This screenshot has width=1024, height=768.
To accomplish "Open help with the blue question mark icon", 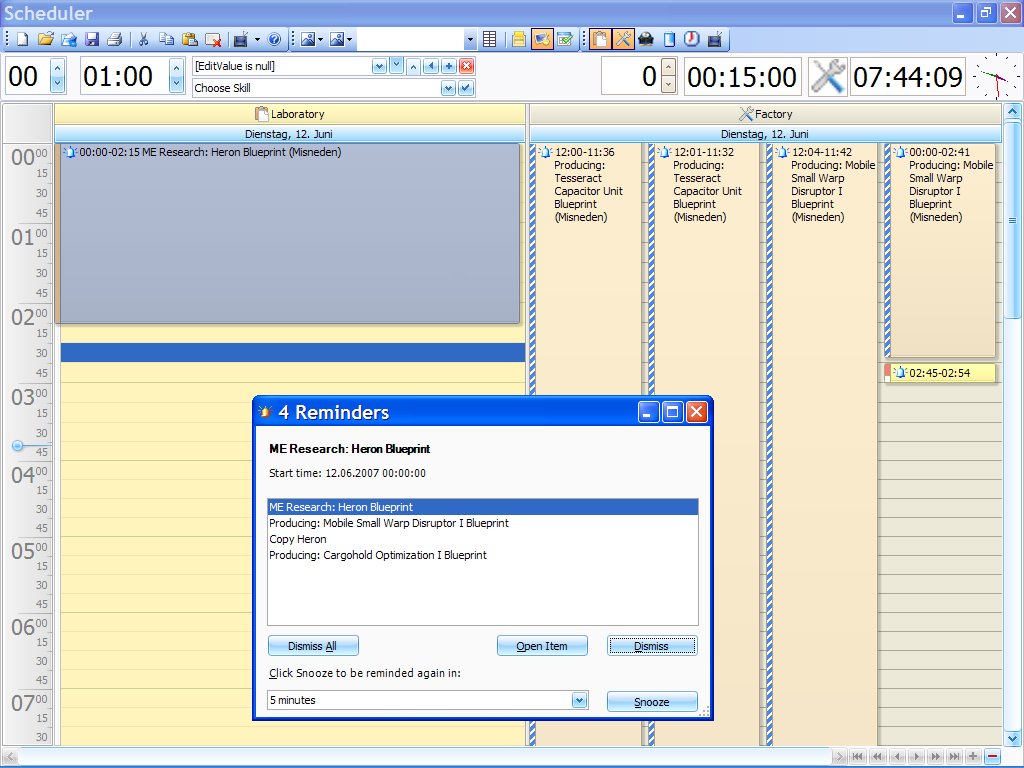I will [275, 40].
